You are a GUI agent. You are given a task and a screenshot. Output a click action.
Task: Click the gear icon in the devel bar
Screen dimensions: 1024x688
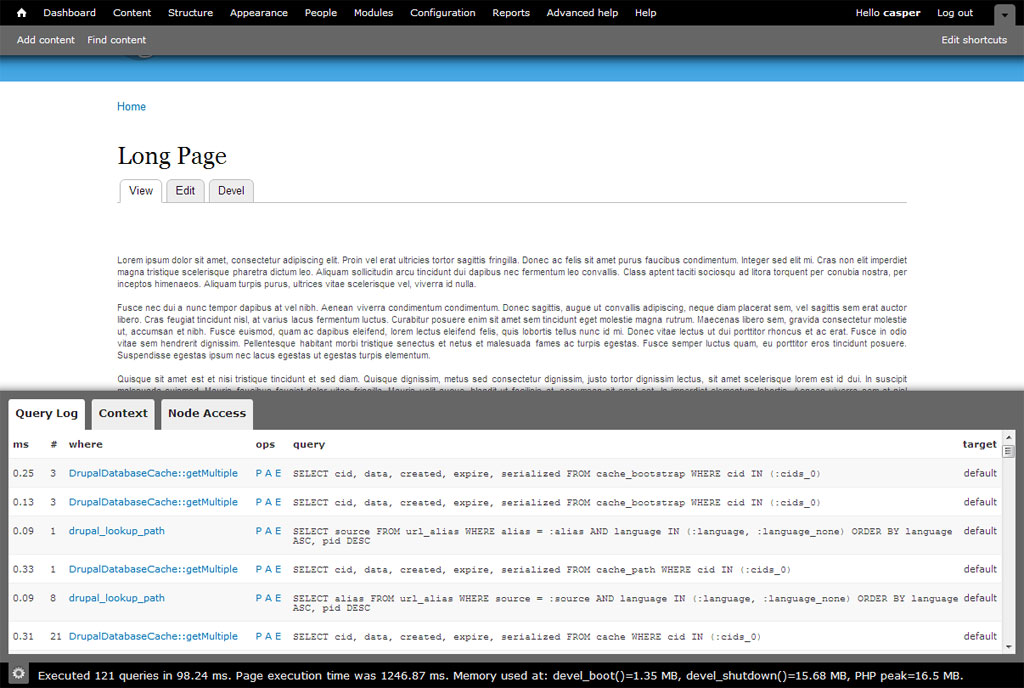[x=18, y=674]
